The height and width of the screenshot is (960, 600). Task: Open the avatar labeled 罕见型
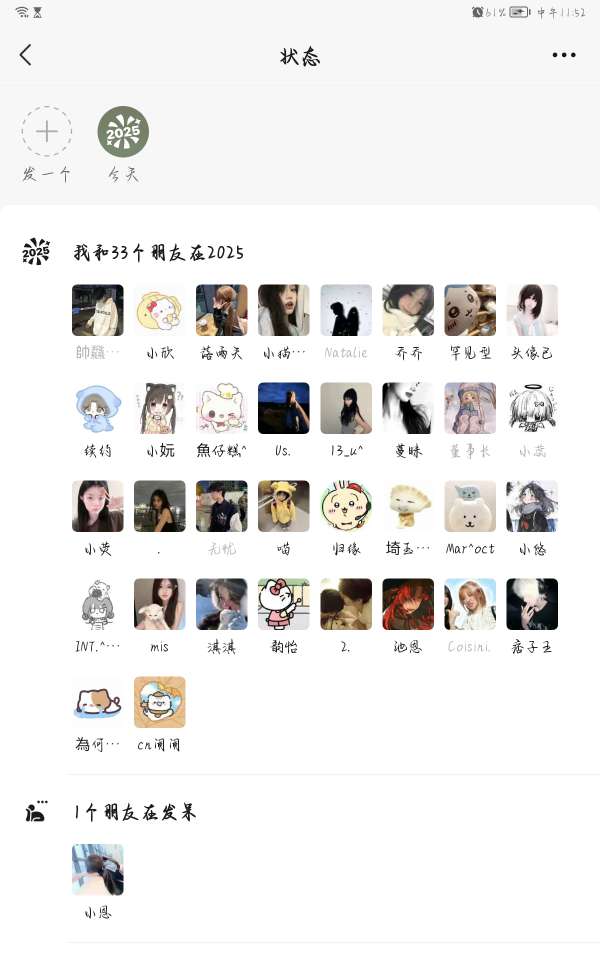[470, 310]
